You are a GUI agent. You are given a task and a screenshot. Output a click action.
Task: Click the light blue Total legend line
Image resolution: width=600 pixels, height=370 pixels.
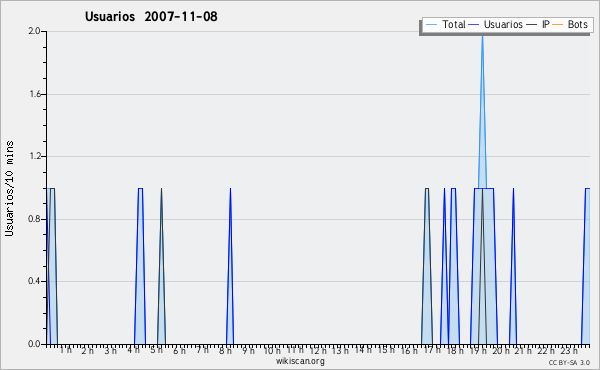431,25
